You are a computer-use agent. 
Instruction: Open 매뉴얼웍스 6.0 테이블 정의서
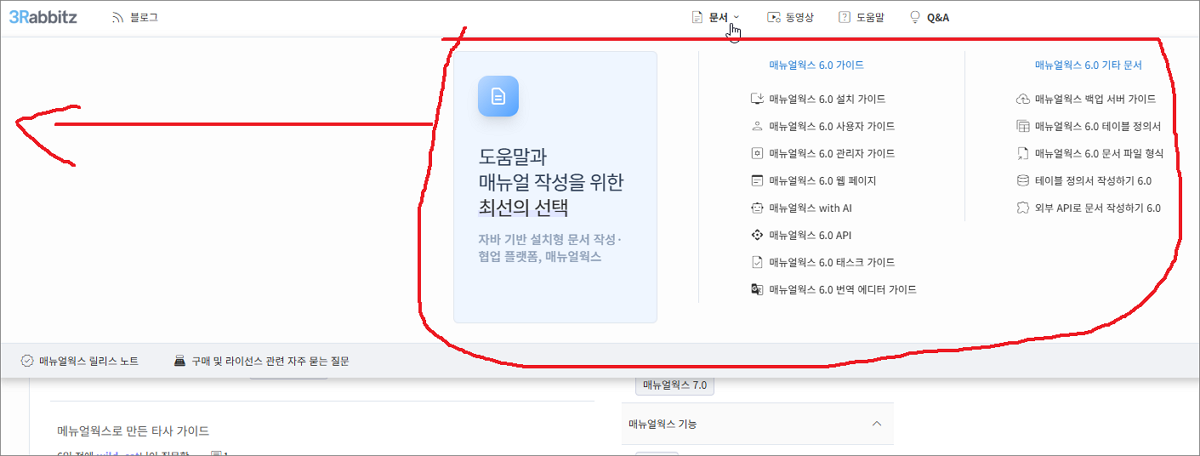point(1097,127)
